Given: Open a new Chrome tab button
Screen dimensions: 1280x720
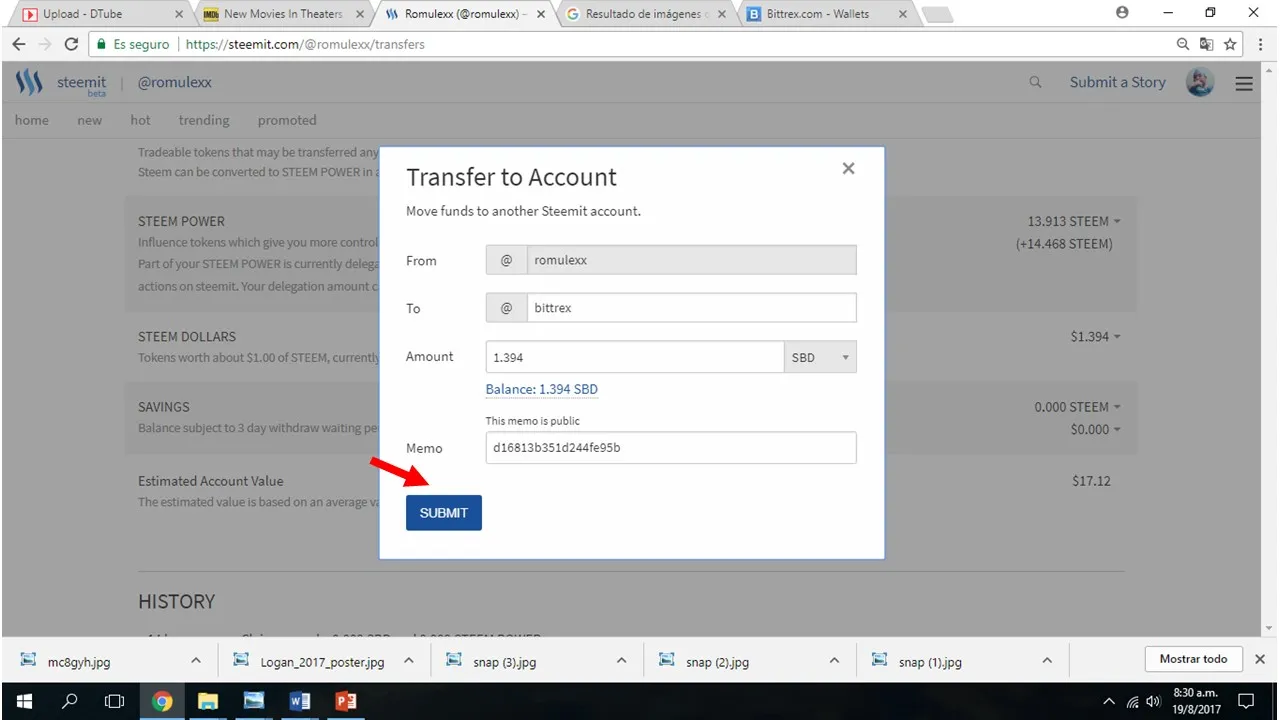Looking at the screenshot, I should click(936, 14).
